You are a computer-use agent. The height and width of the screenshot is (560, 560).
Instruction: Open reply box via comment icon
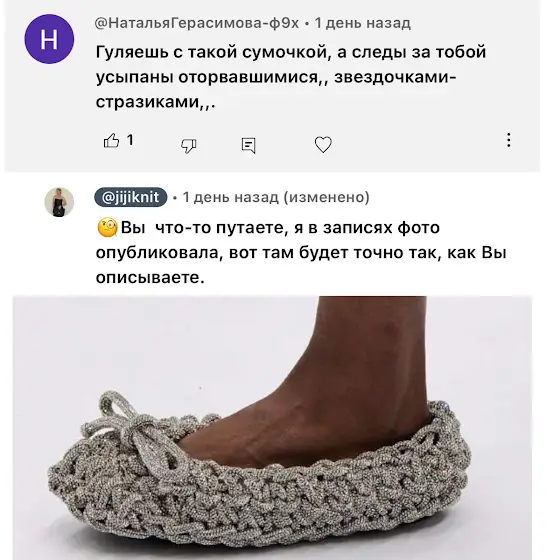click(x=248, y=145)
